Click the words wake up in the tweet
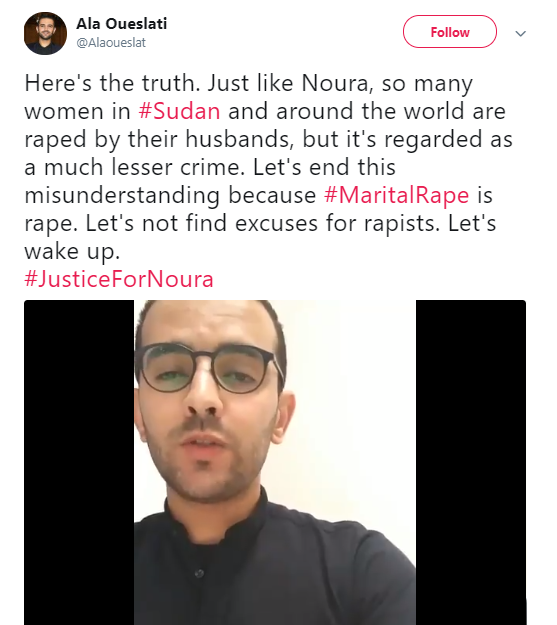The height and width of the screenshot is (625, 557). (72, 252)
